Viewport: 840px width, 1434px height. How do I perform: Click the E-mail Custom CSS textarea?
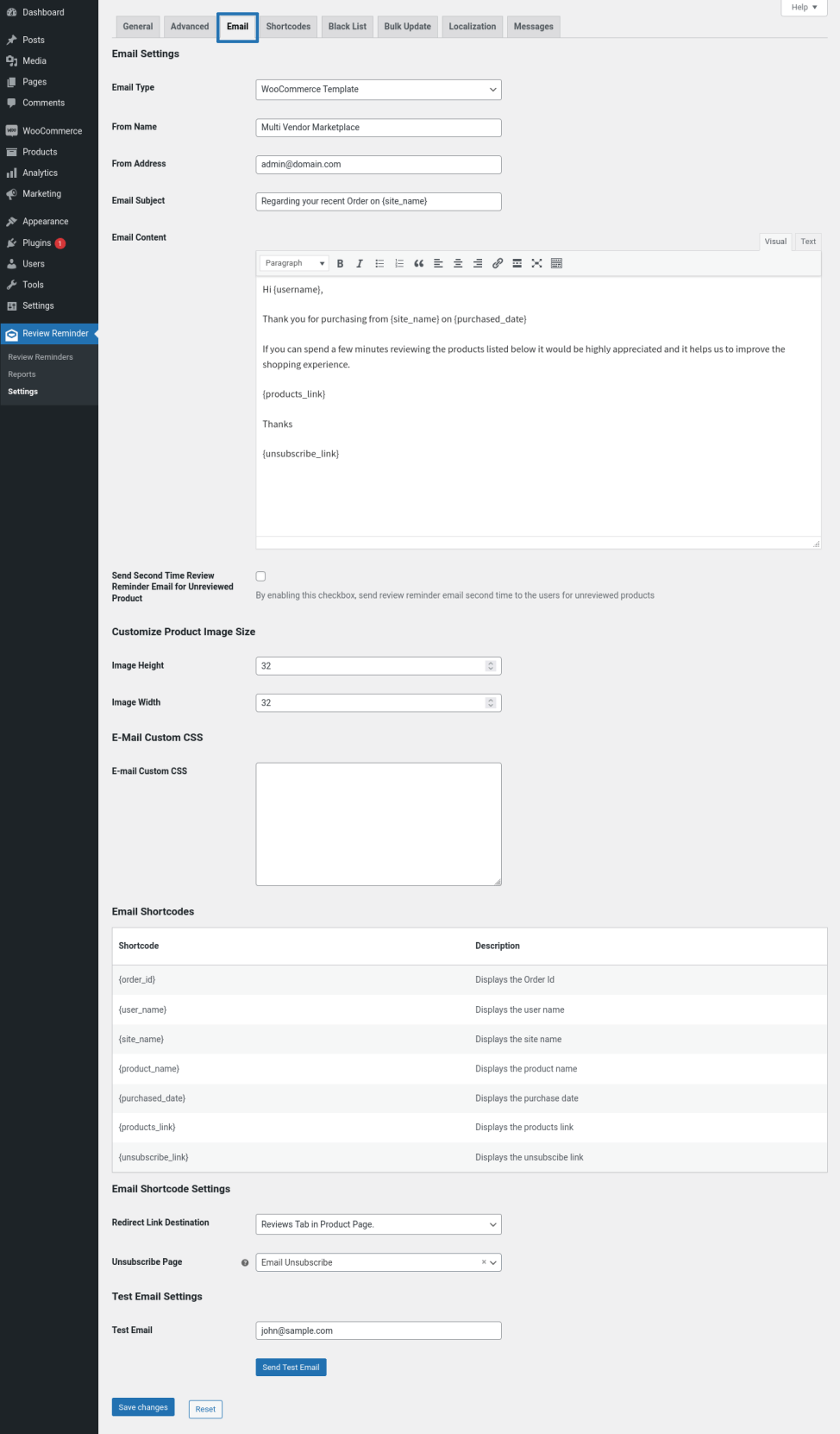379,824
